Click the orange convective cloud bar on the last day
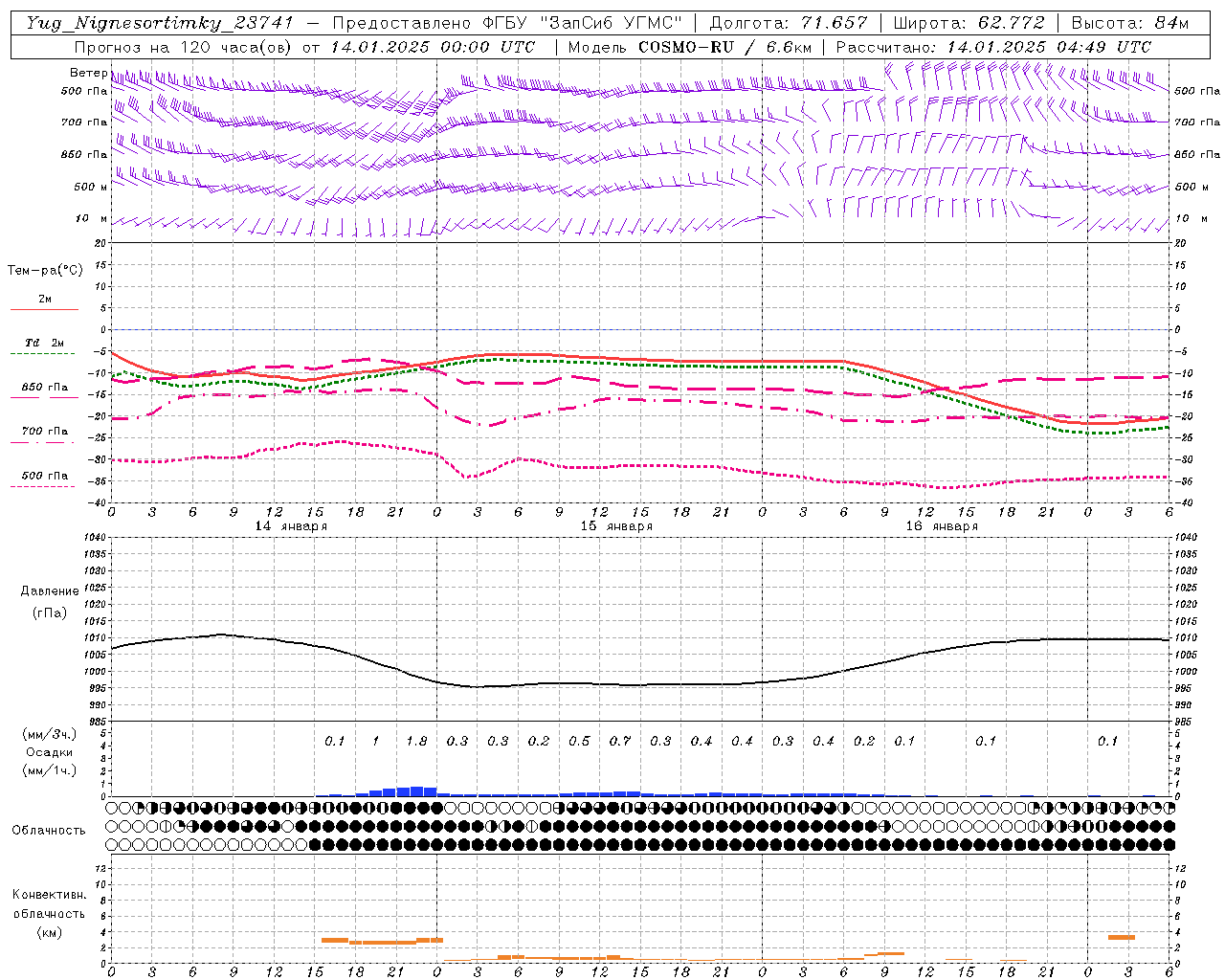This screenshot has height=980, width=1225. (x=1122, y=937)
